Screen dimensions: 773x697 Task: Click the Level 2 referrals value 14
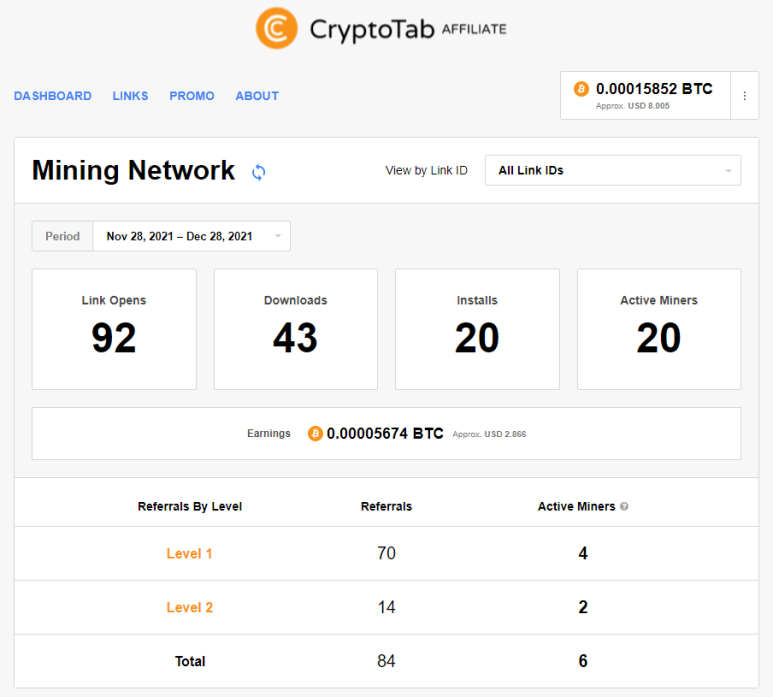coord(386,607)
